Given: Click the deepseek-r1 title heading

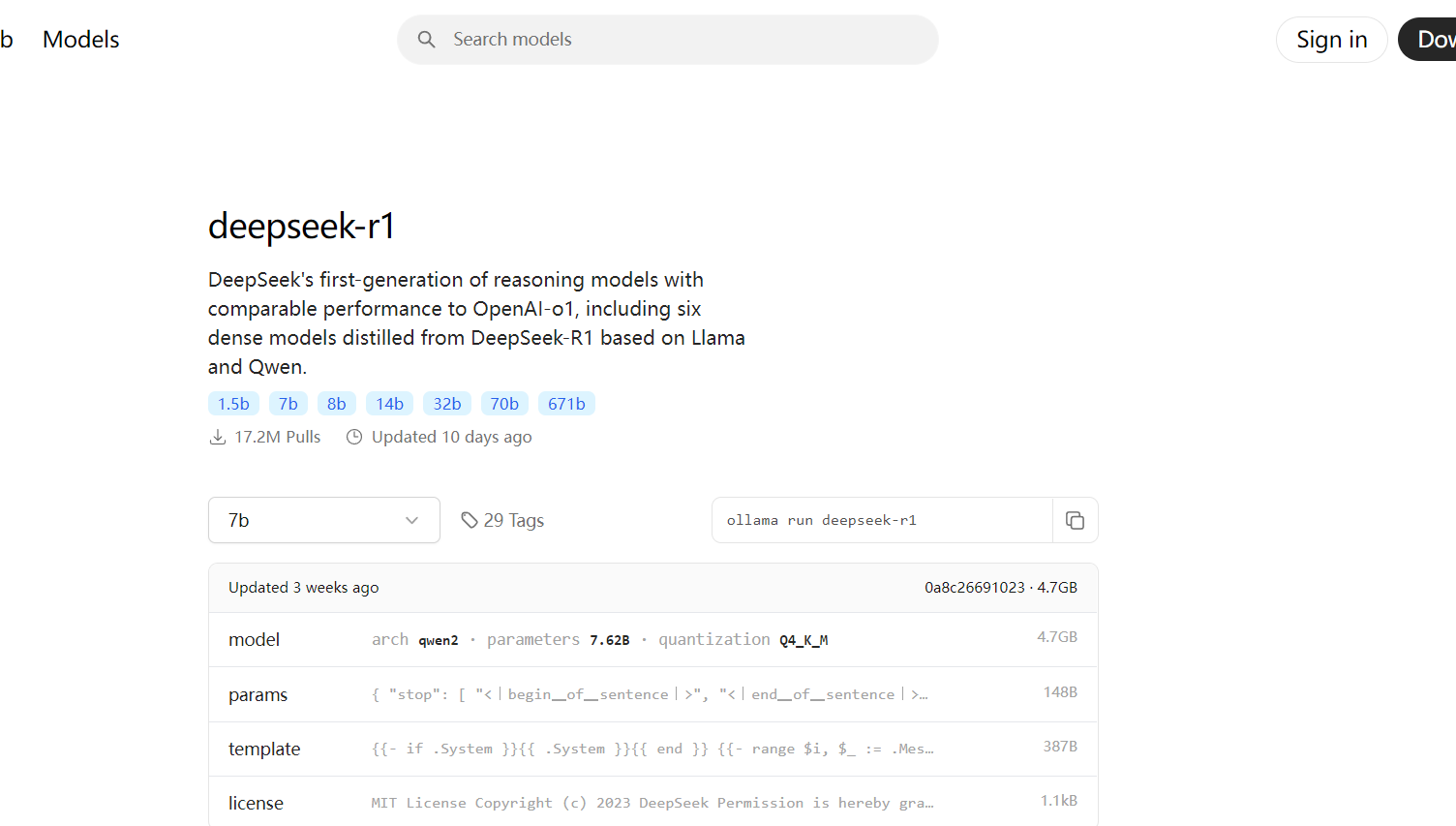Looking at the screenshot, I should coord(302,226).
